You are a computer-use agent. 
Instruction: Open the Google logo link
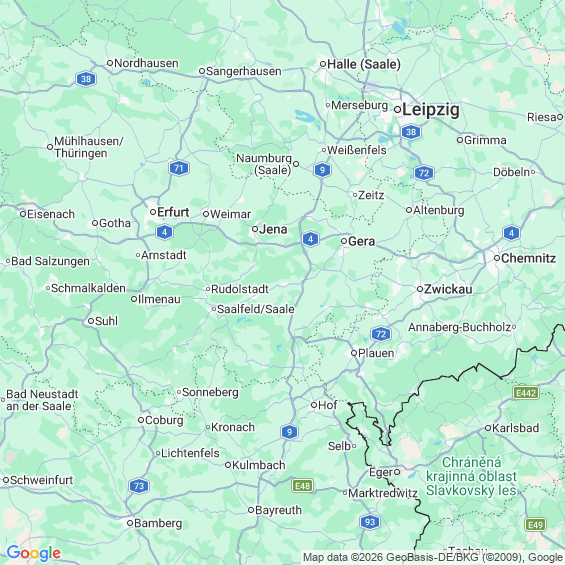coord(34,553)
